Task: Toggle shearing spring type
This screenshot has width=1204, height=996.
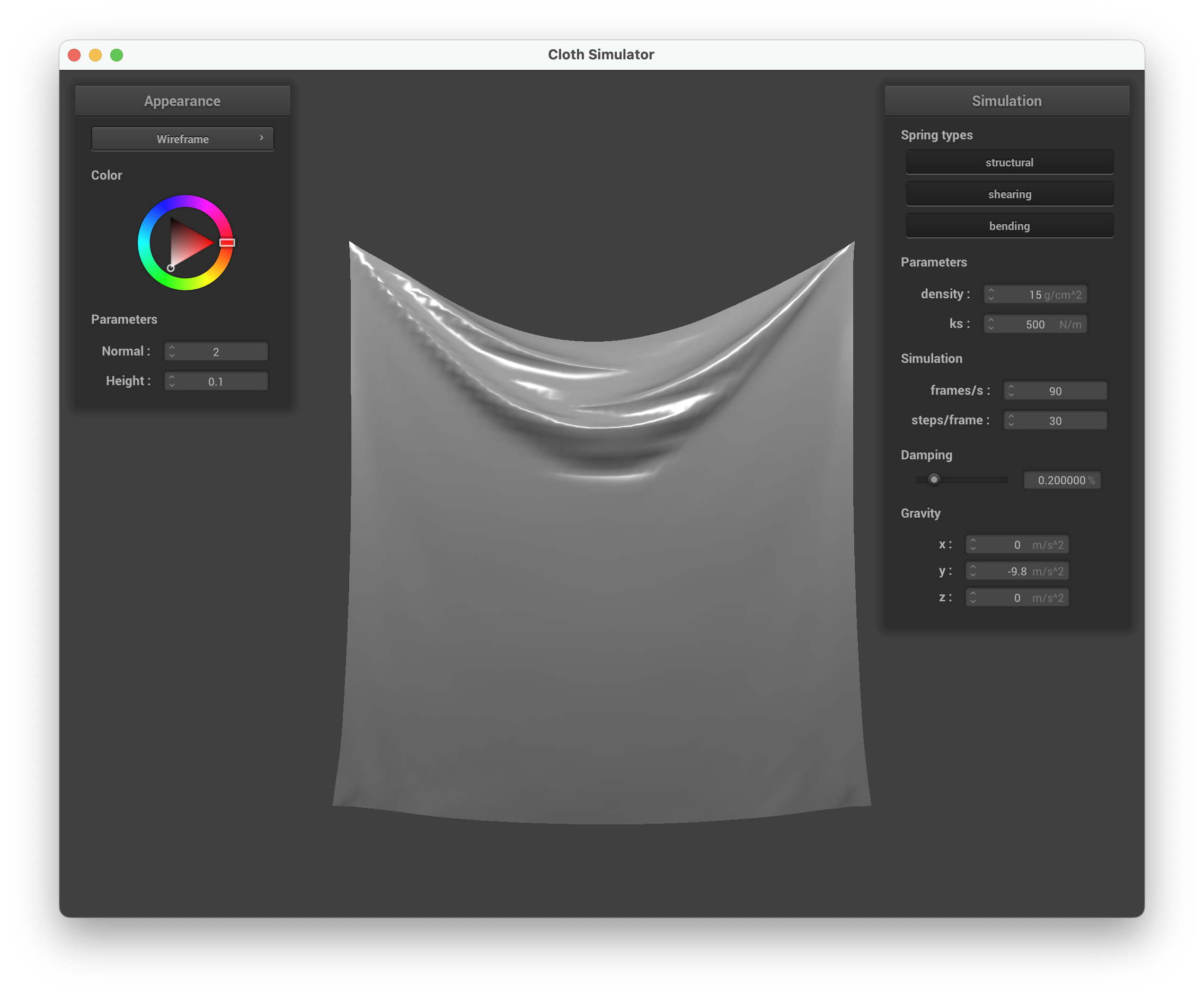Action: point(1009,194)
